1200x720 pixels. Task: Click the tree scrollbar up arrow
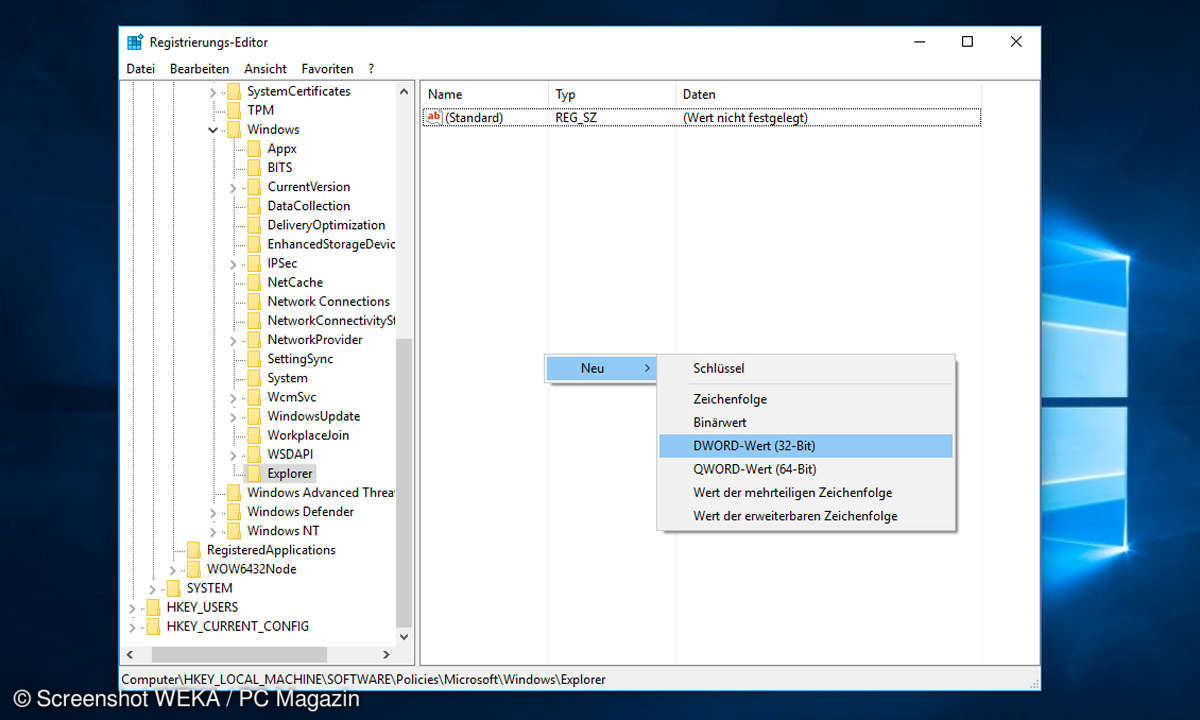pyautogui.click(x=405, y=91)
